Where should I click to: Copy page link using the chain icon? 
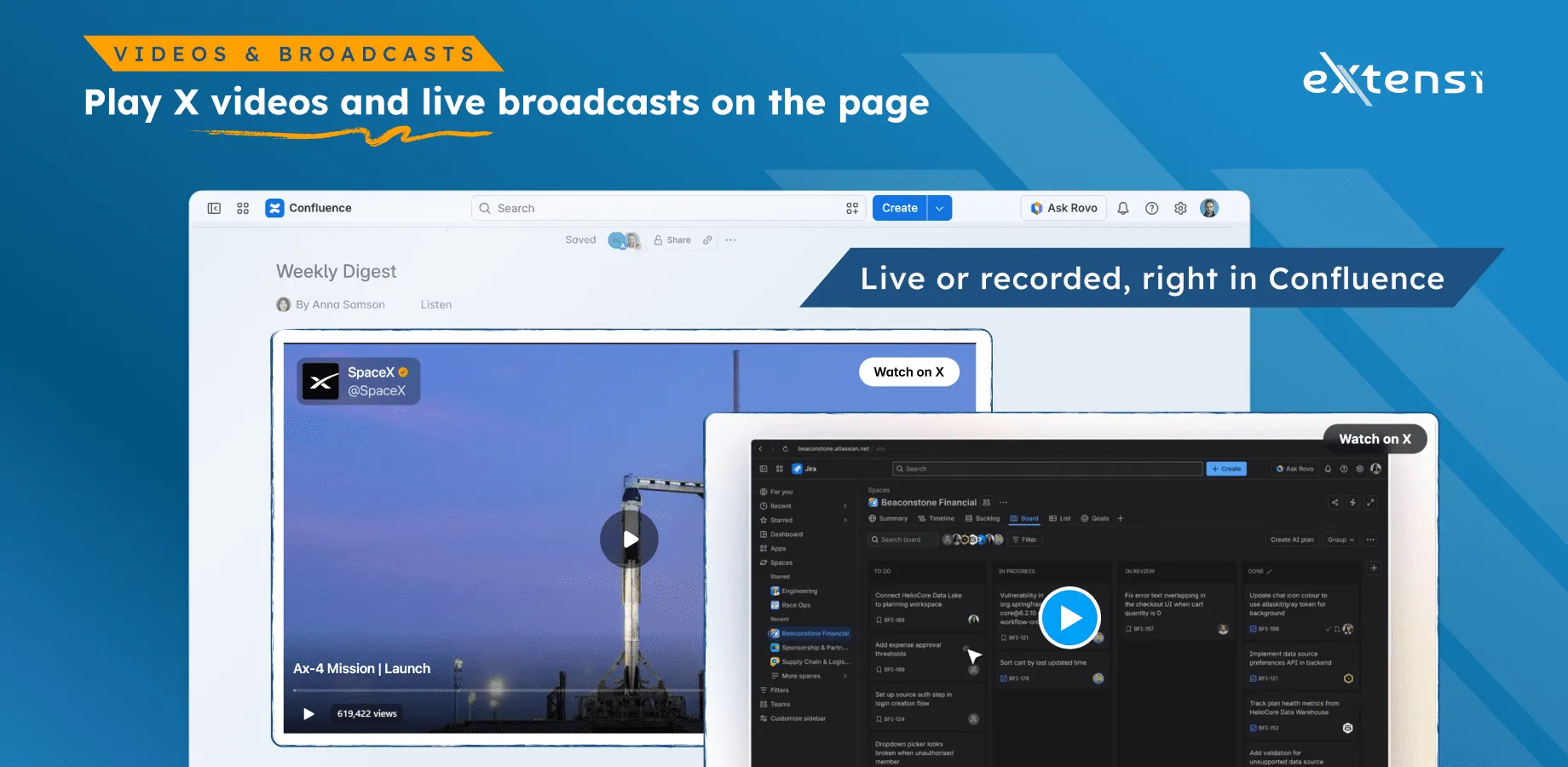click(x=707, y=240)
